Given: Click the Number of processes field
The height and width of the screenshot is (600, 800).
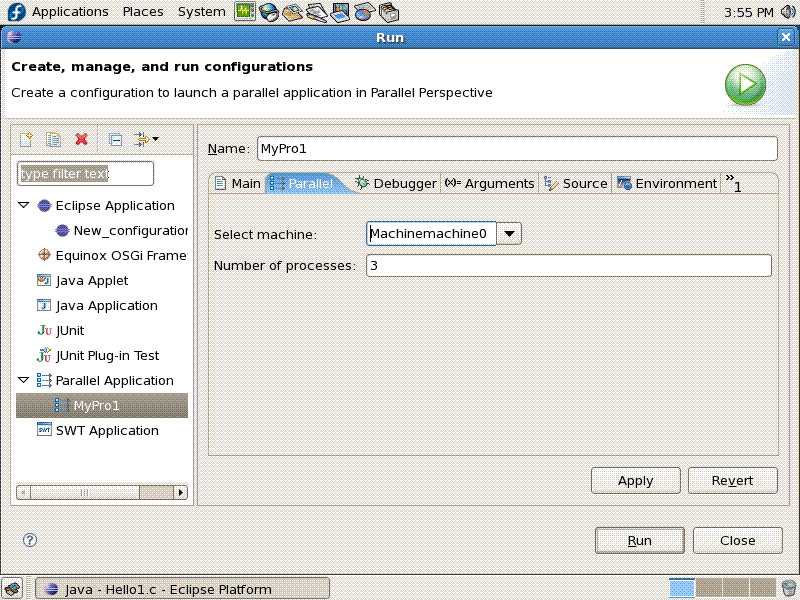Looking at the screenshot, I should [568, 265].
